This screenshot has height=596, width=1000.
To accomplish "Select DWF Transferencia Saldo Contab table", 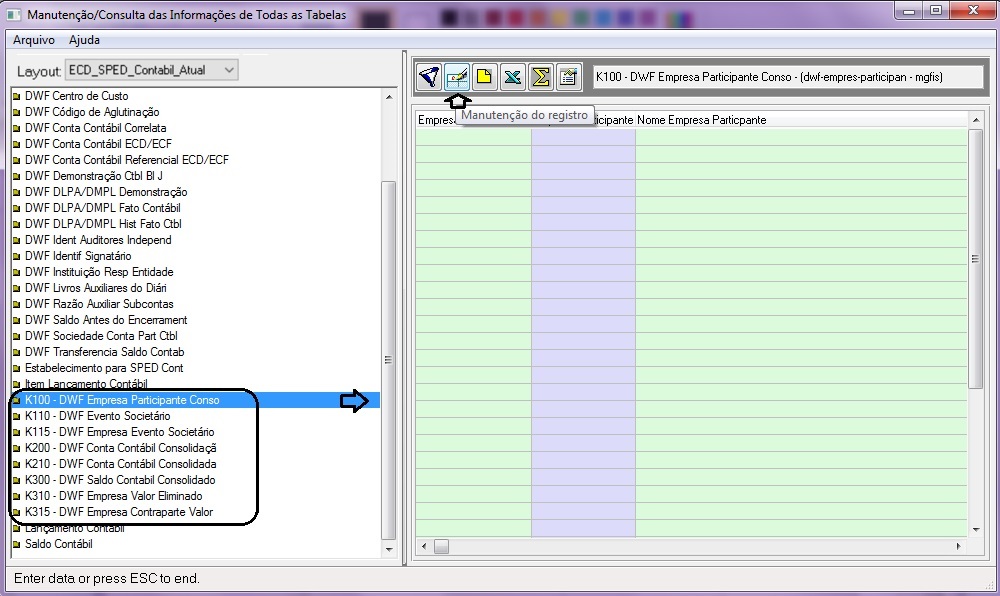I will 105,352.
